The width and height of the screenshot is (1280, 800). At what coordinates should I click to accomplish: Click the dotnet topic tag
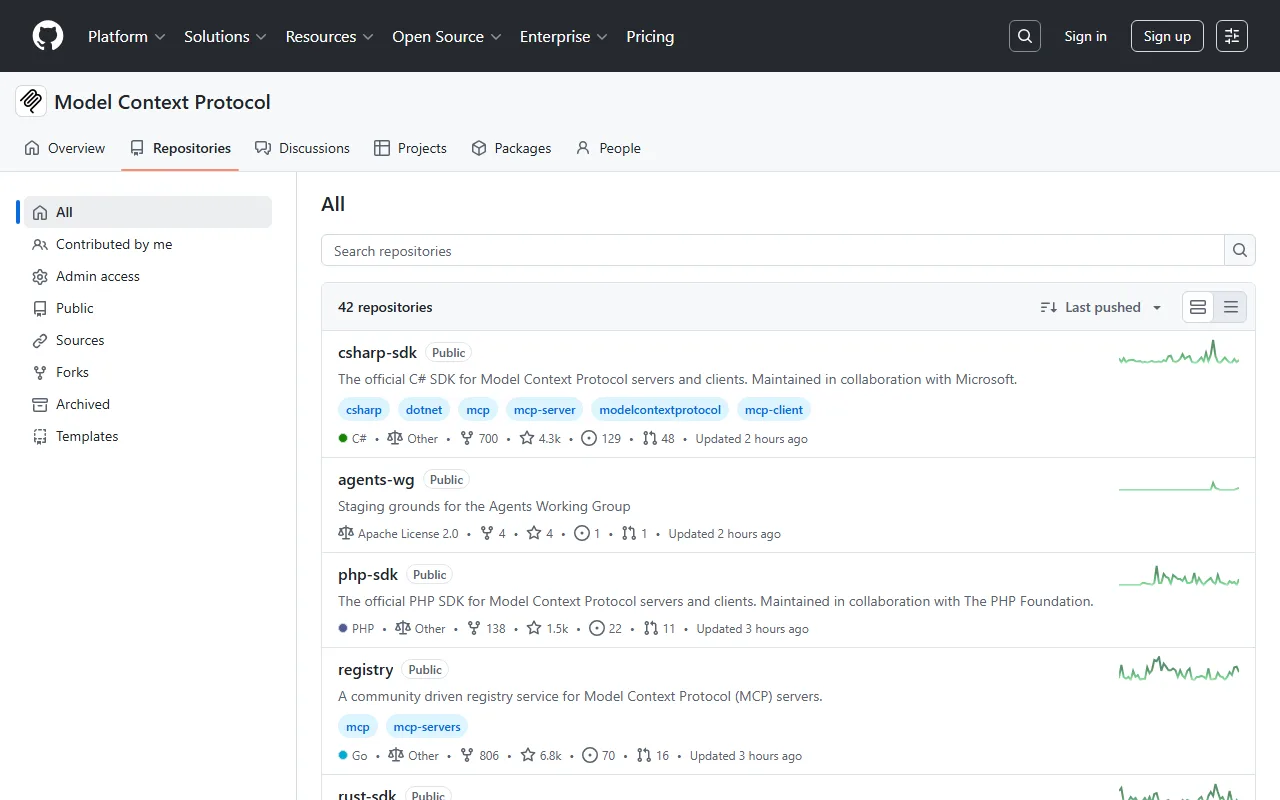tap(424, 409)
